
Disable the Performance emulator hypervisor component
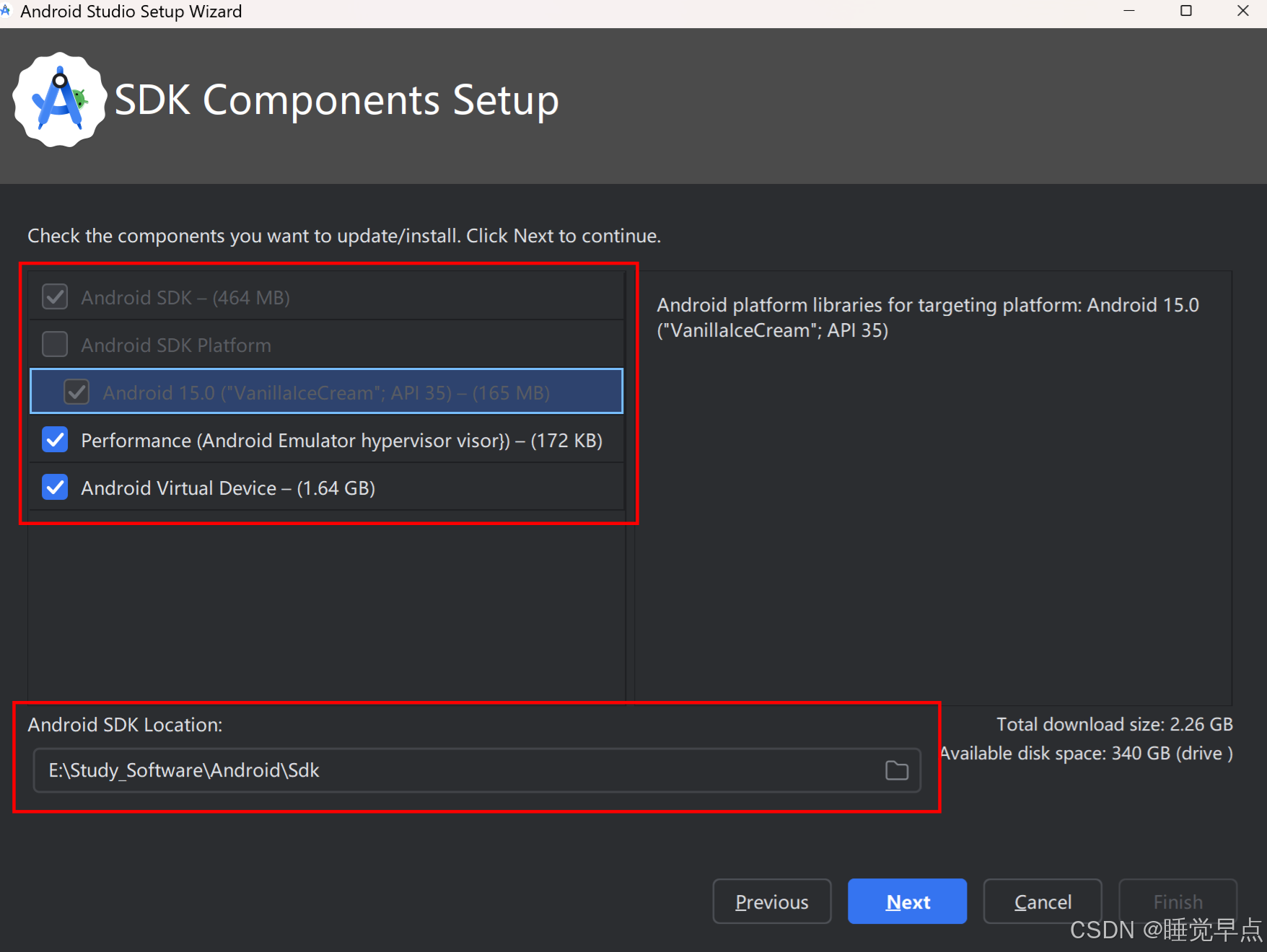[x=55, y=440]
